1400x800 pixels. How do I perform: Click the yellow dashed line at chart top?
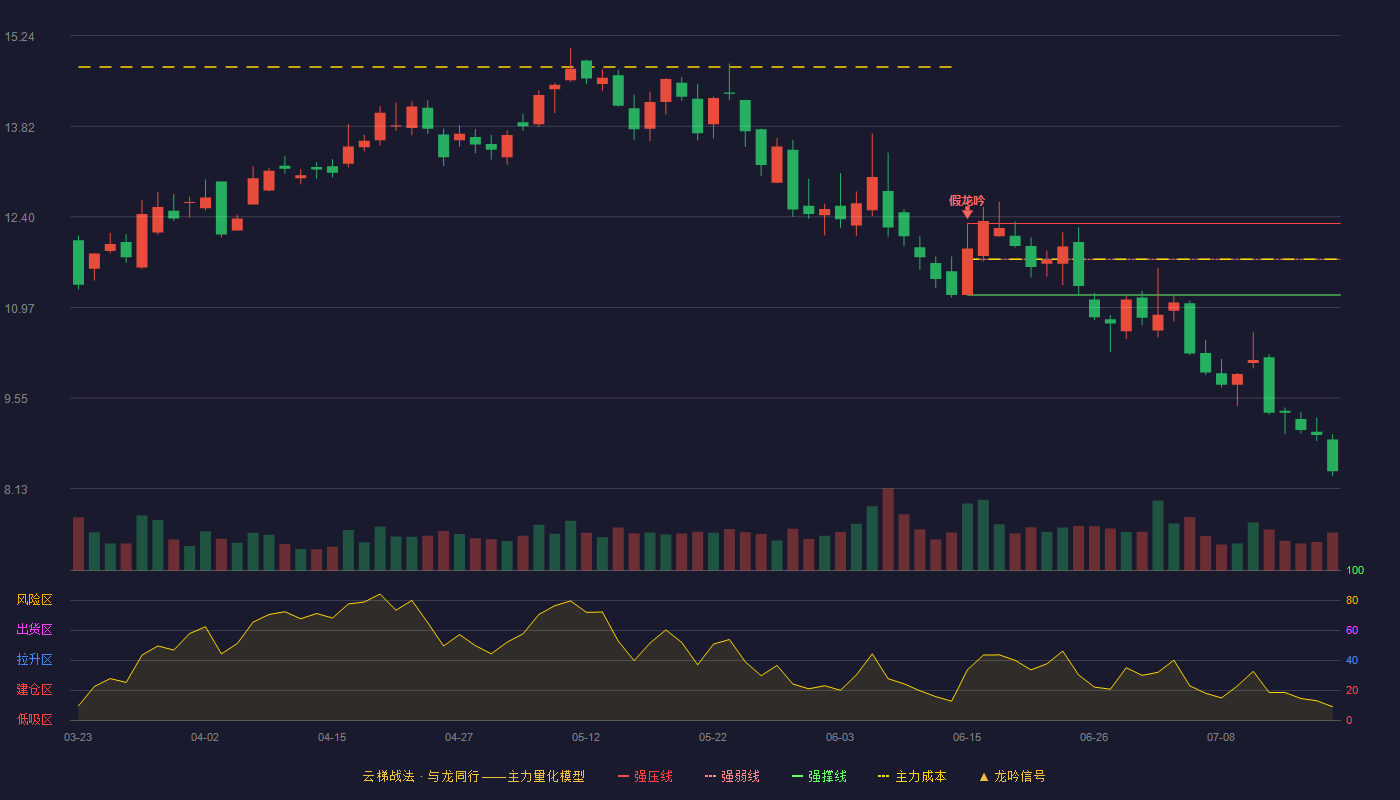coord(515,67)
